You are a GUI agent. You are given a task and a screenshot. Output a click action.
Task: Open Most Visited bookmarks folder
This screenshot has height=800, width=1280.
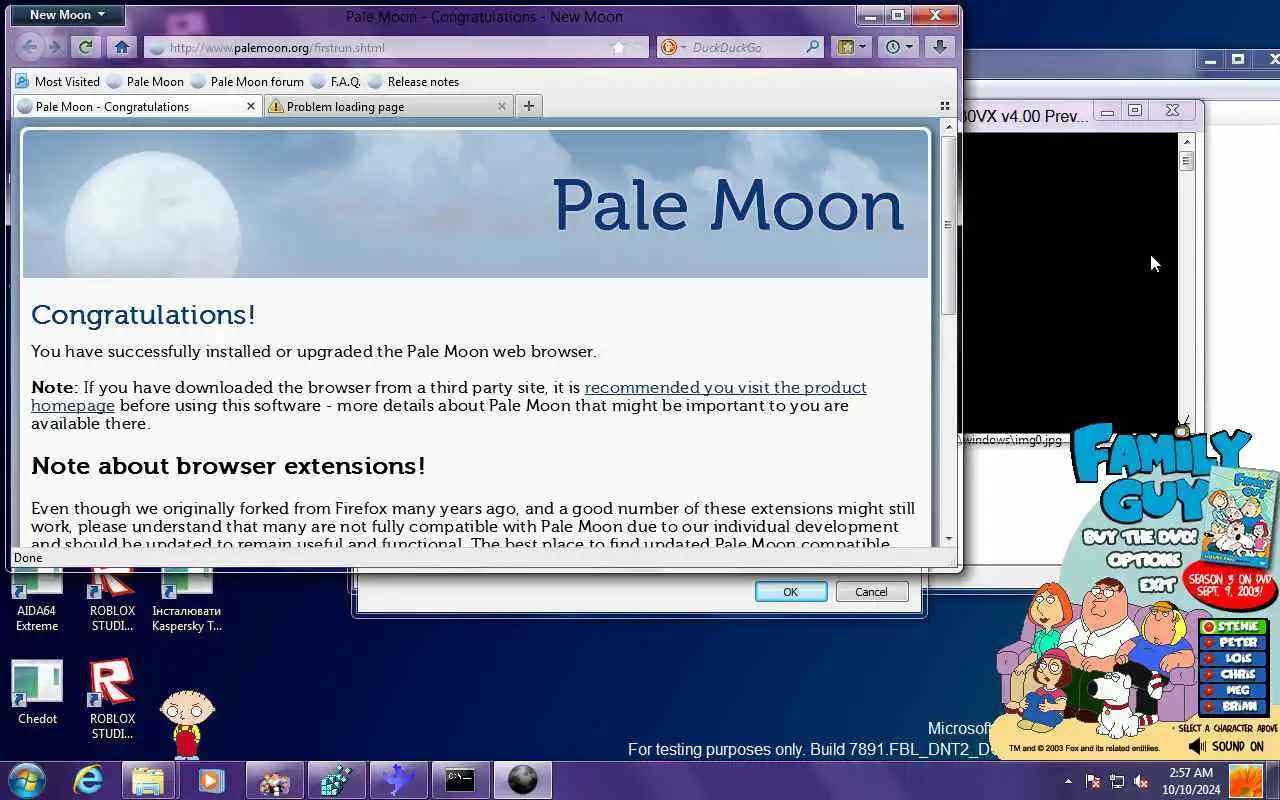57,81
